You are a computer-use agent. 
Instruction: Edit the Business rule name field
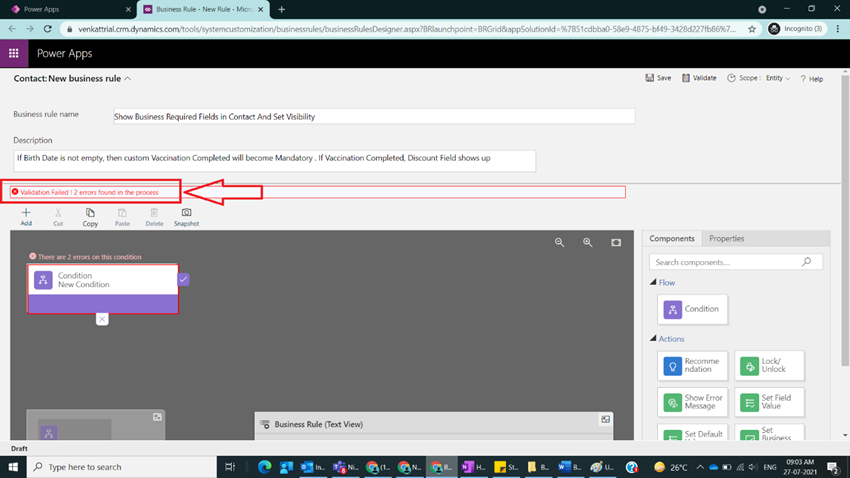[x=374, y=116]
